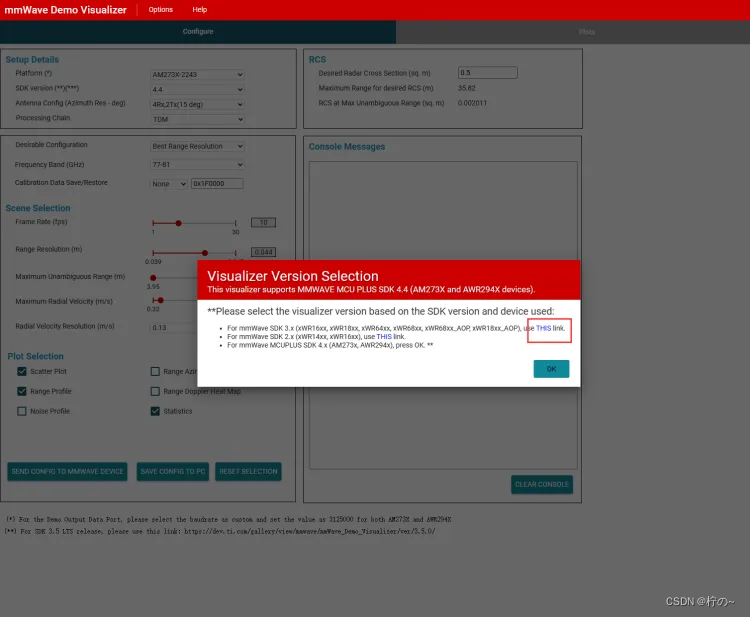Click the Range Resolution slider handle
Viewport: 750px width, 617px height.
(205, 253)
